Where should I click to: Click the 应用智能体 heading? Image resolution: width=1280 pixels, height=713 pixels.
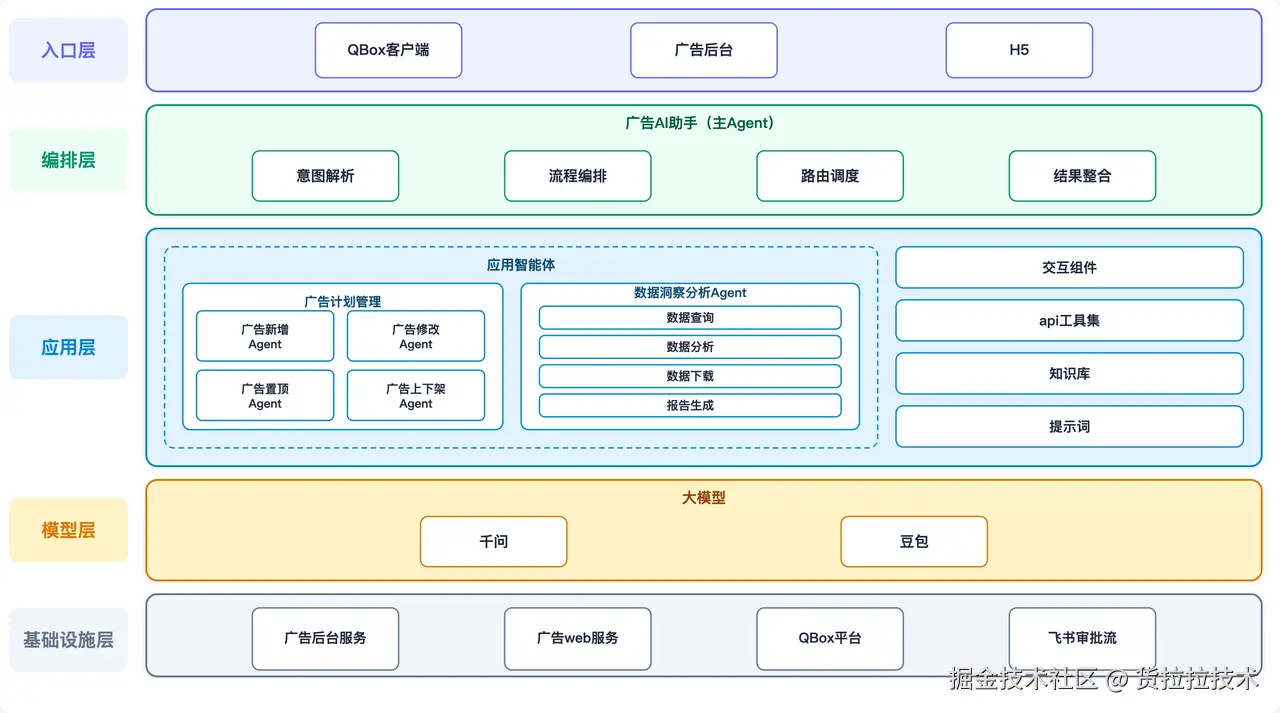[521, 265]
